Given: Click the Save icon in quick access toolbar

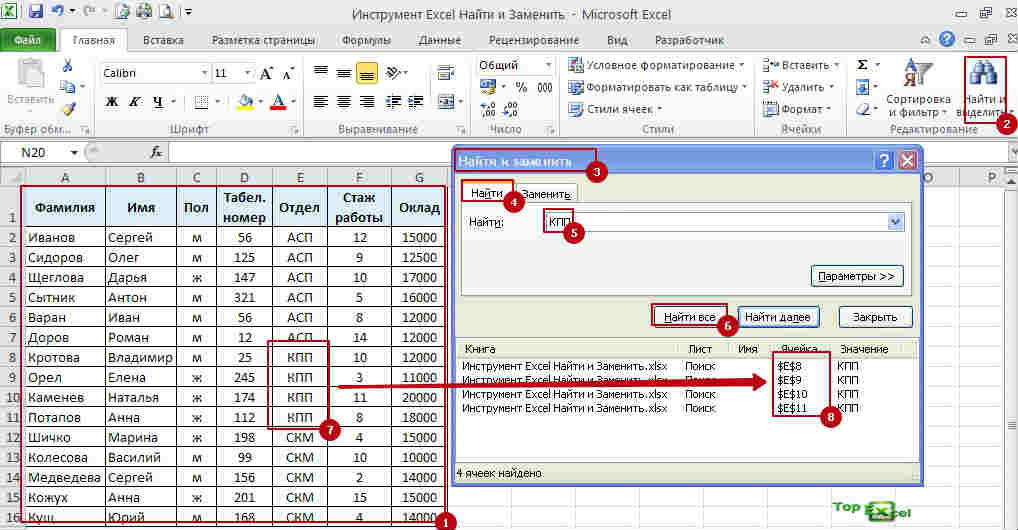Looking at the screenshot, I should [x=36, y=13].
